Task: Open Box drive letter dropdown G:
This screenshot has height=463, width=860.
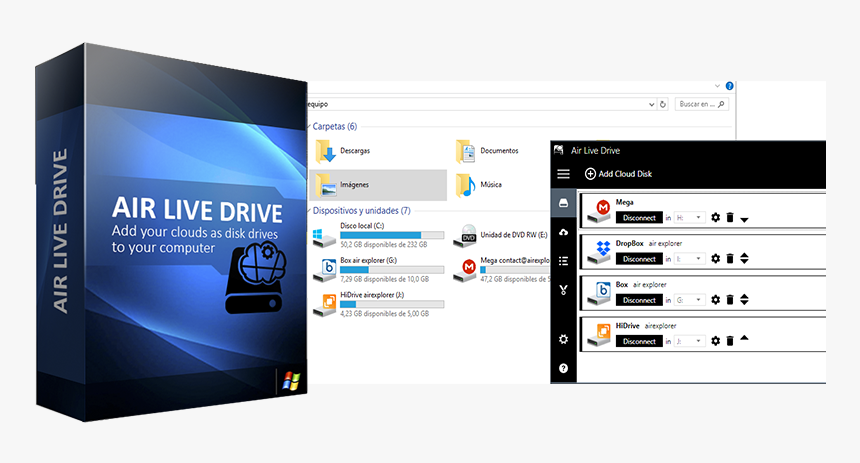Action: point(689,300)
